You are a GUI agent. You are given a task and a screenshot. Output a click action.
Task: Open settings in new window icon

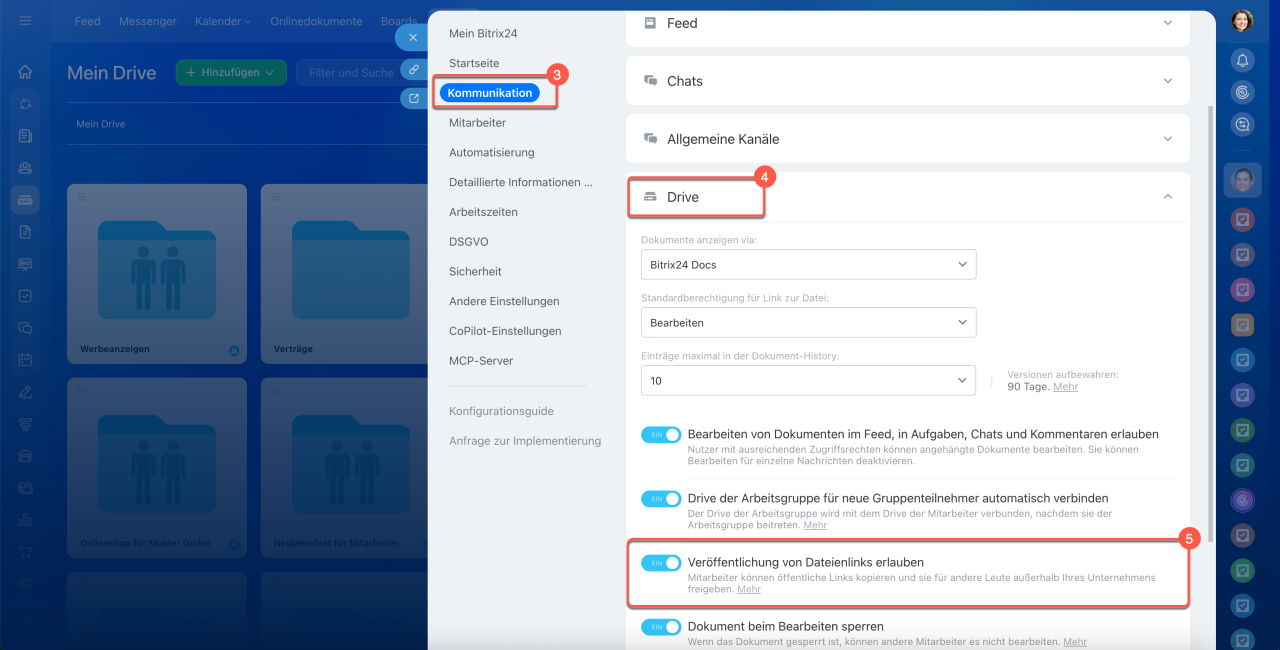click(413, 99)
